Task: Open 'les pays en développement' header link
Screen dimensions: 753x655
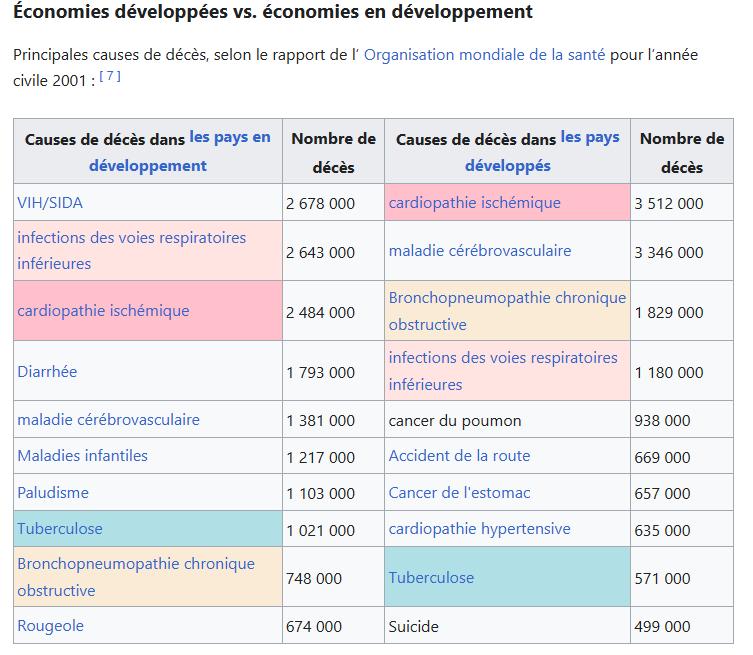Action: point(229,138)
